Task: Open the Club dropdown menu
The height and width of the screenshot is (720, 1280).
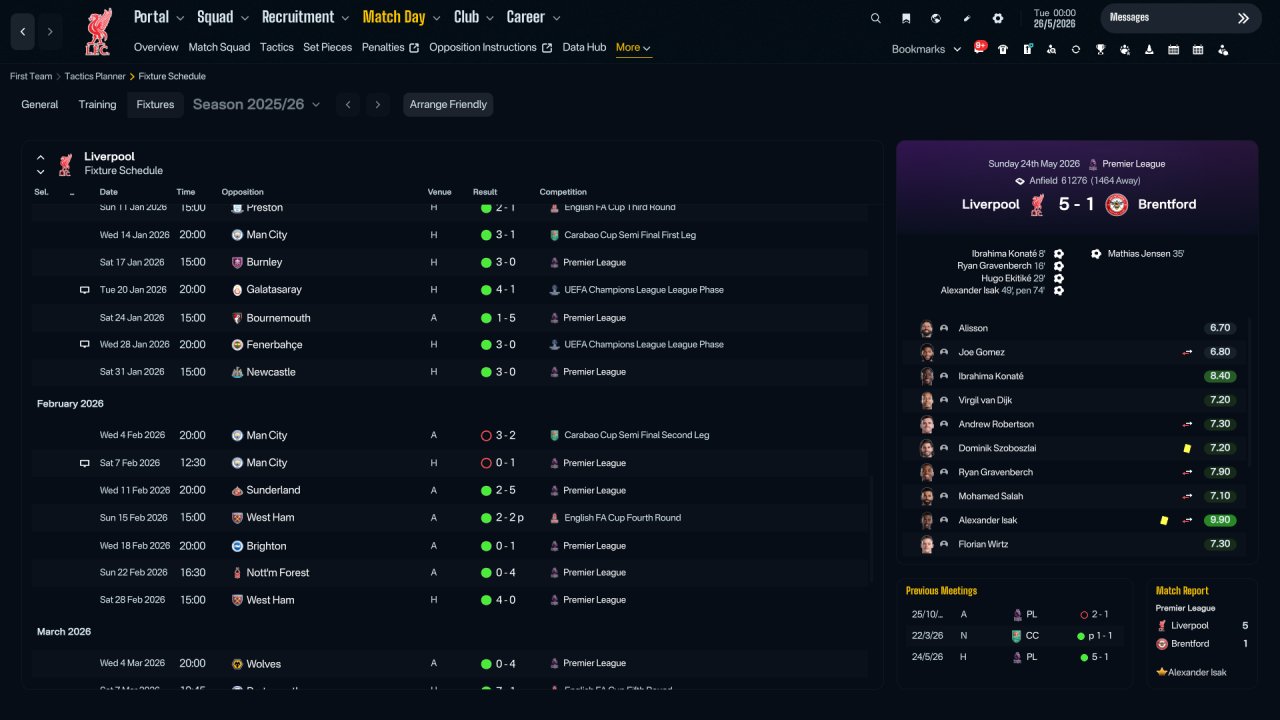Action: coord(474,17)
